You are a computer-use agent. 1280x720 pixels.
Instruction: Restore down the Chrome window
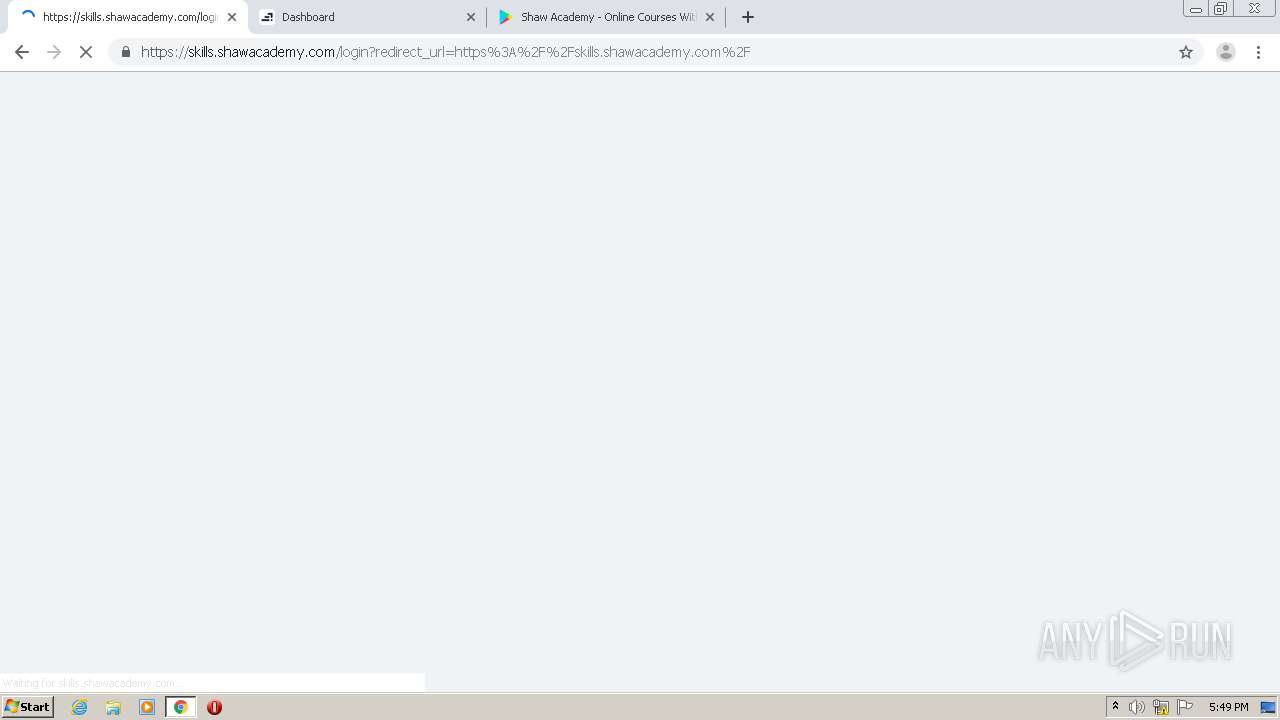coord(1221,9)
